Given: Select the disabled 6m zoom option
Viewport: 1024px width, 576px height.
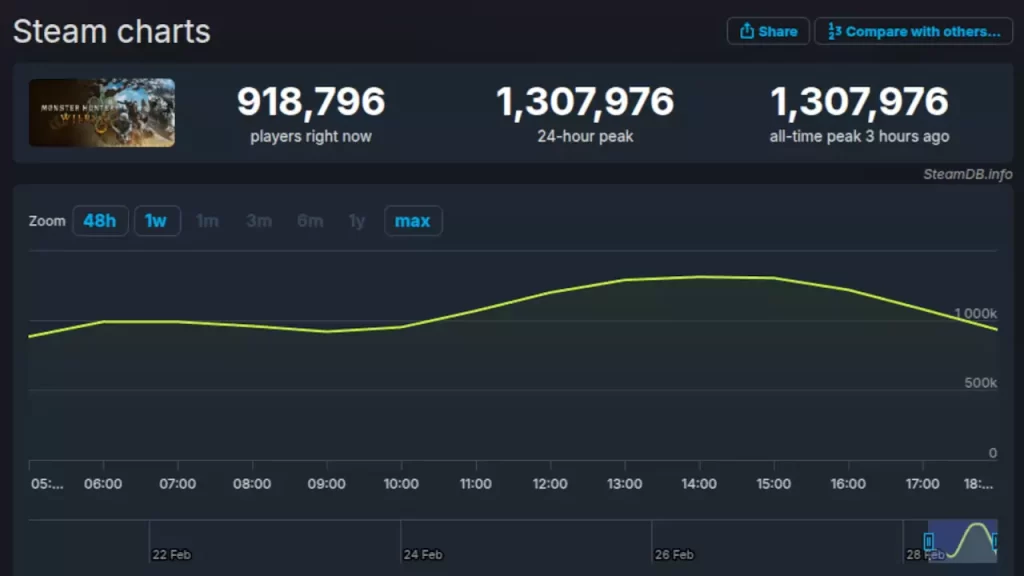Looking at the screenshot, I should click(310, 221).
